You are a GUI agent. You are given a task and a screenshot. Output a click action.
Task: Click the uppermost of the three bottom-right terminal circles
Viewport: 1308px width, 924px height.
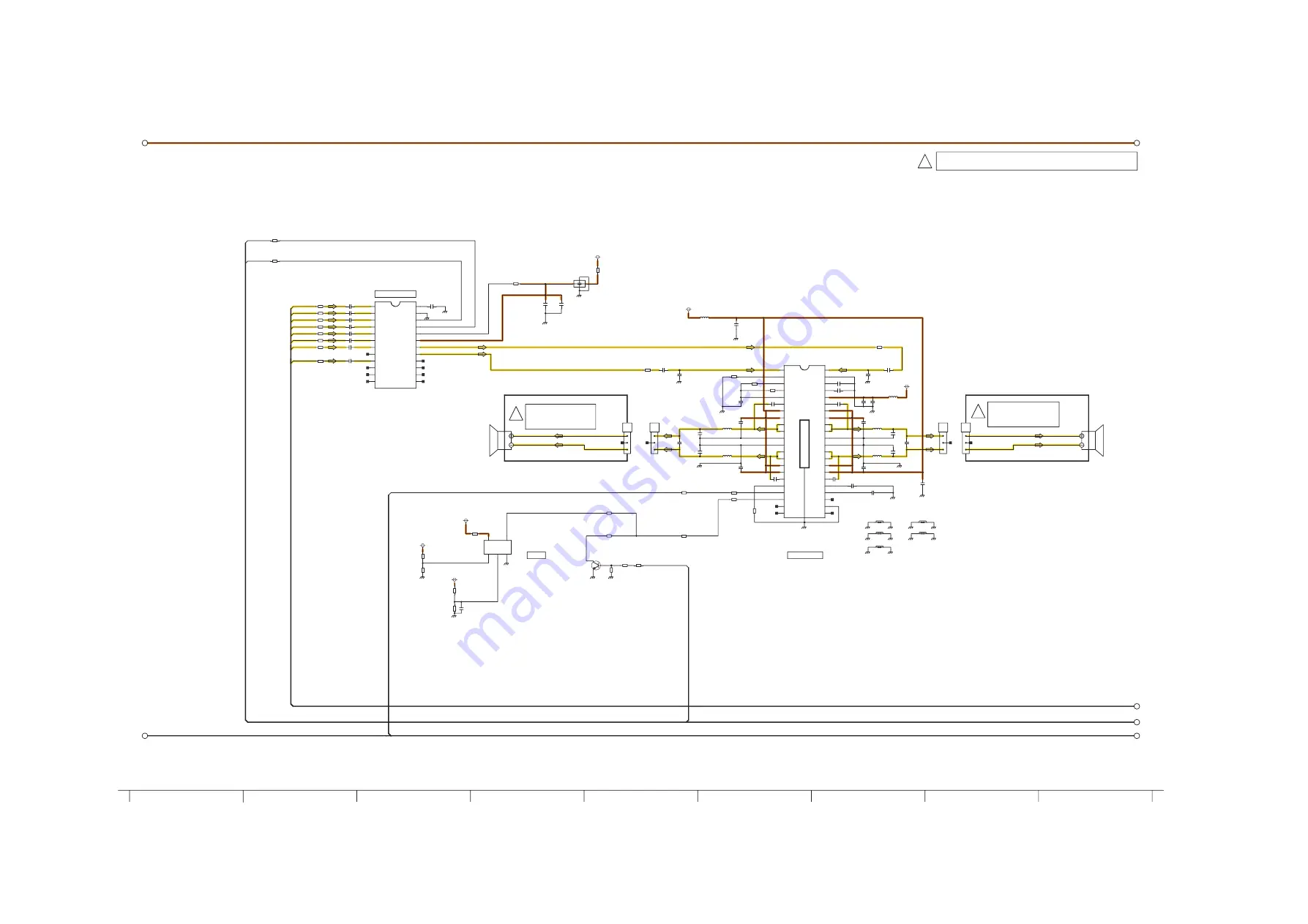click(1137, 706)
